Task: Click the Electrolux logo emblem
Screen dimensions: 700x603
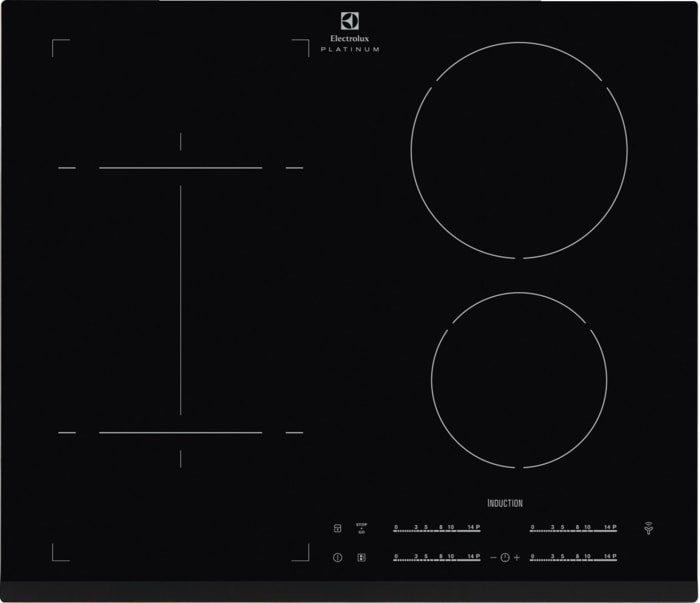Action: pyautogui.click(x=350, y=21)
